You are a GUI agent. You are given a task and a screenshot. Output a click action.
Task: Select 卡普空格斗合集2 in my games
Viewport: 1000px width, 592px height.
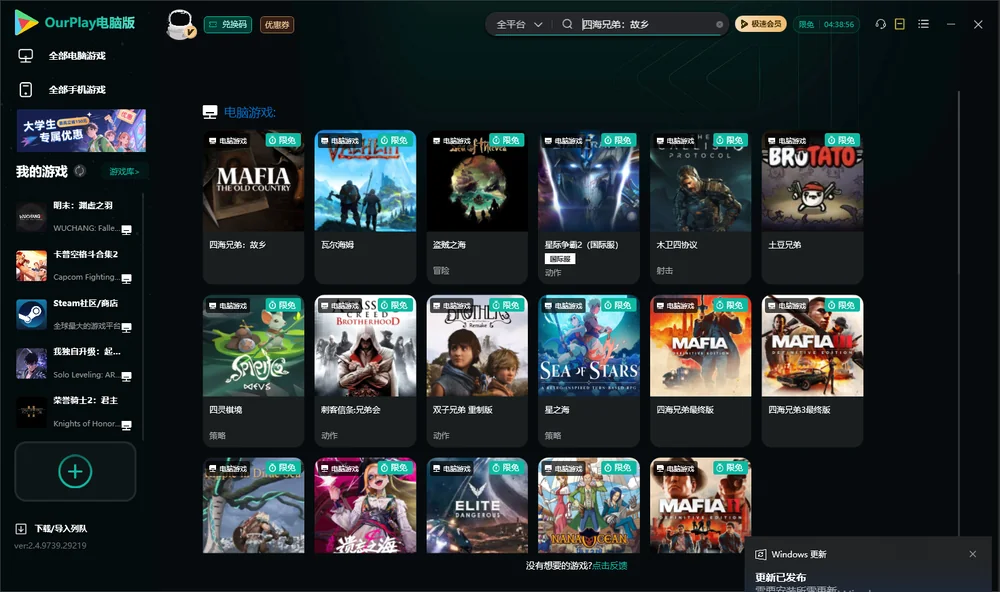click(75, 265)
